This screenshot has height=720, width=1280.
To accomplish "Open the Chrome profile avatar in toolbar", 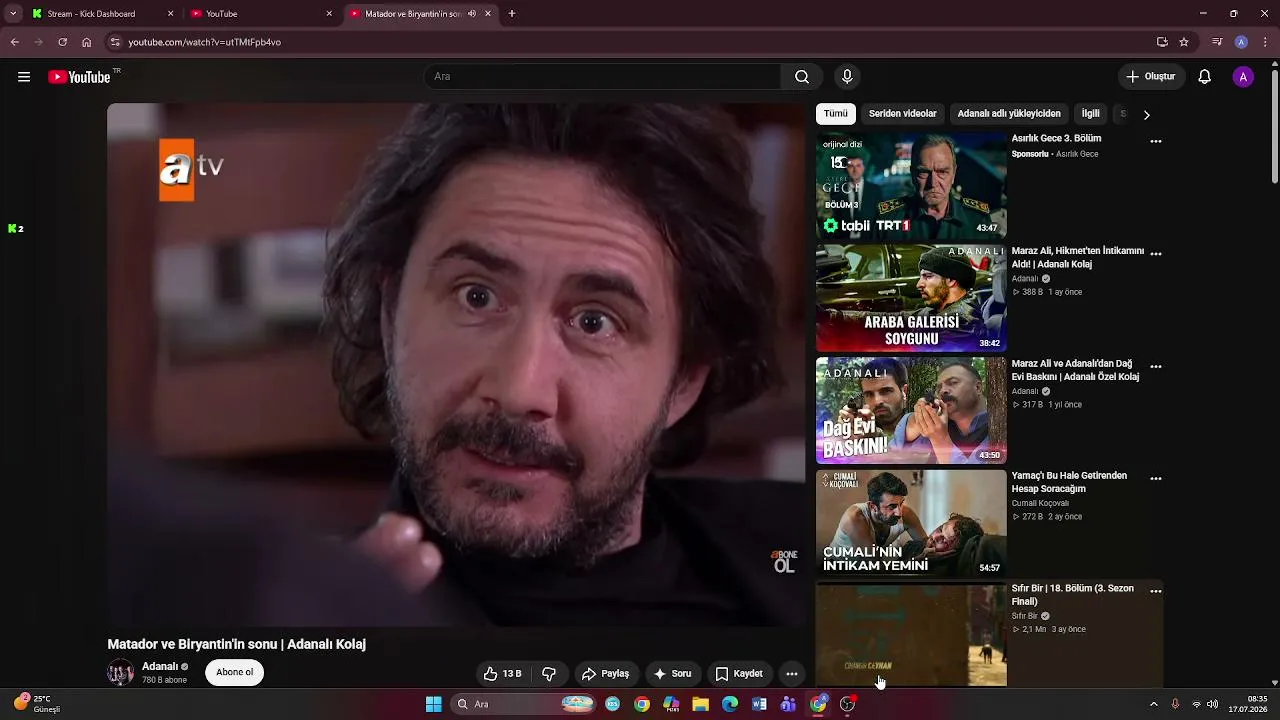I will click(x=1241, y=42).
